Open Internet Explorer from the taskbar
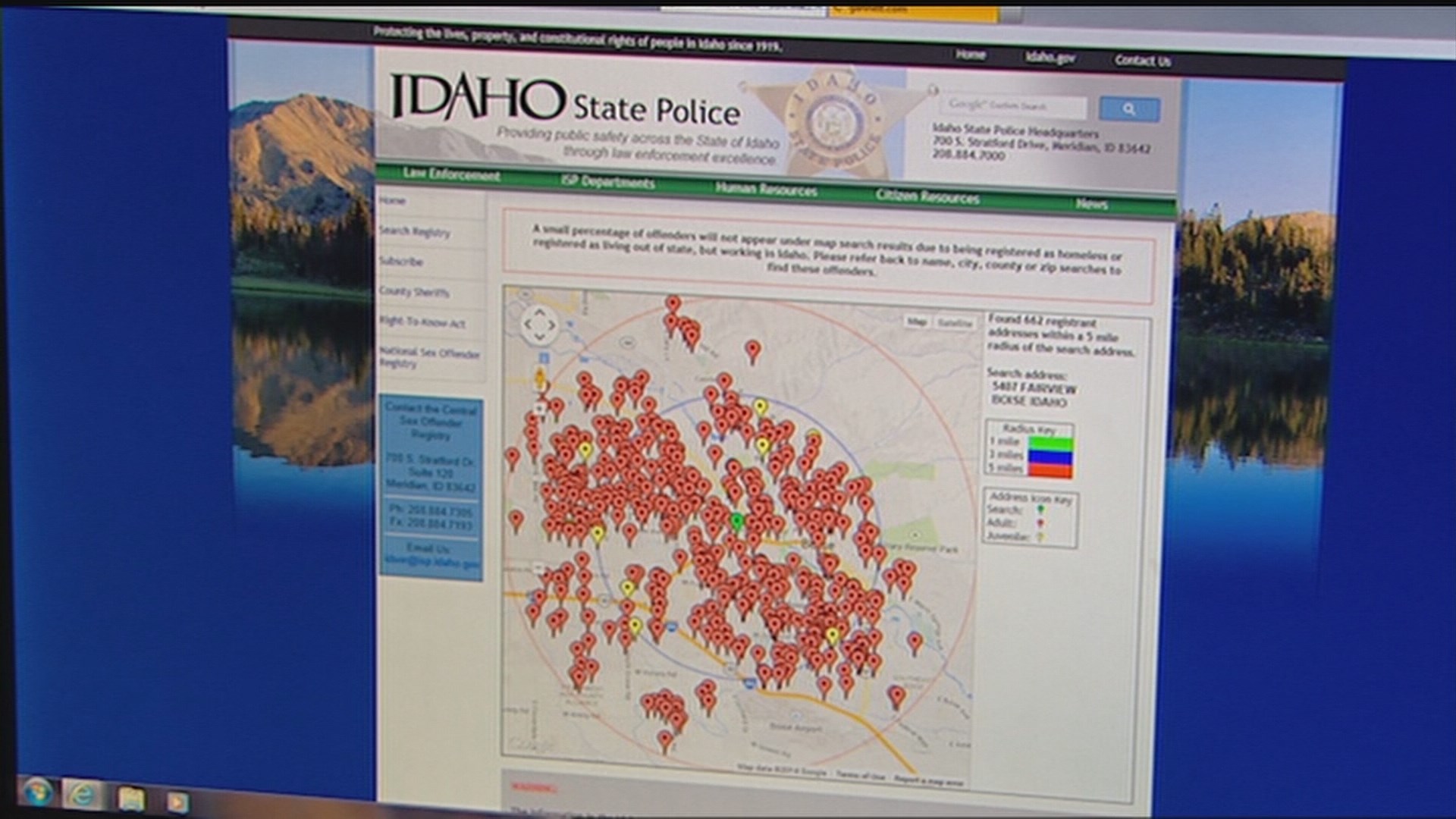1456x819 pixels. (82, 795)
